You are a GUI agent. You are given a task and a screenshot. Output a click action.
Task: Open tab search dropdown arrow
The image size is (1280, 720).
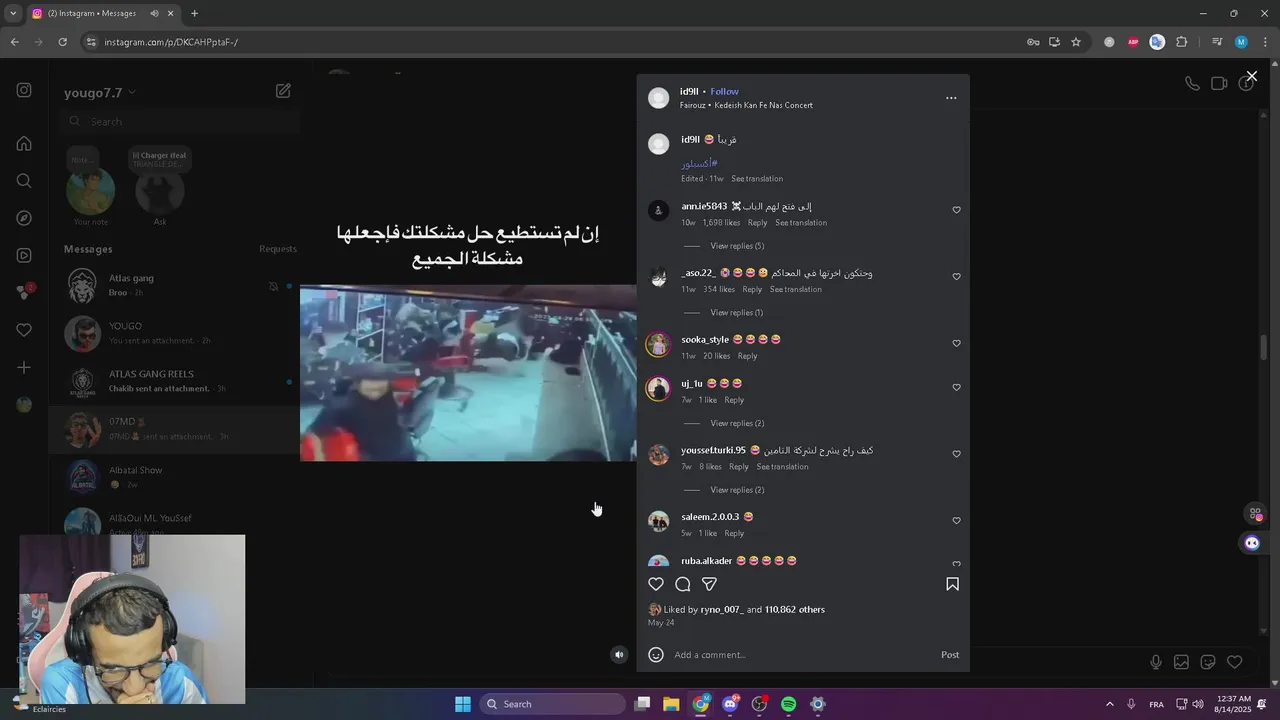(x=13, y=14)
